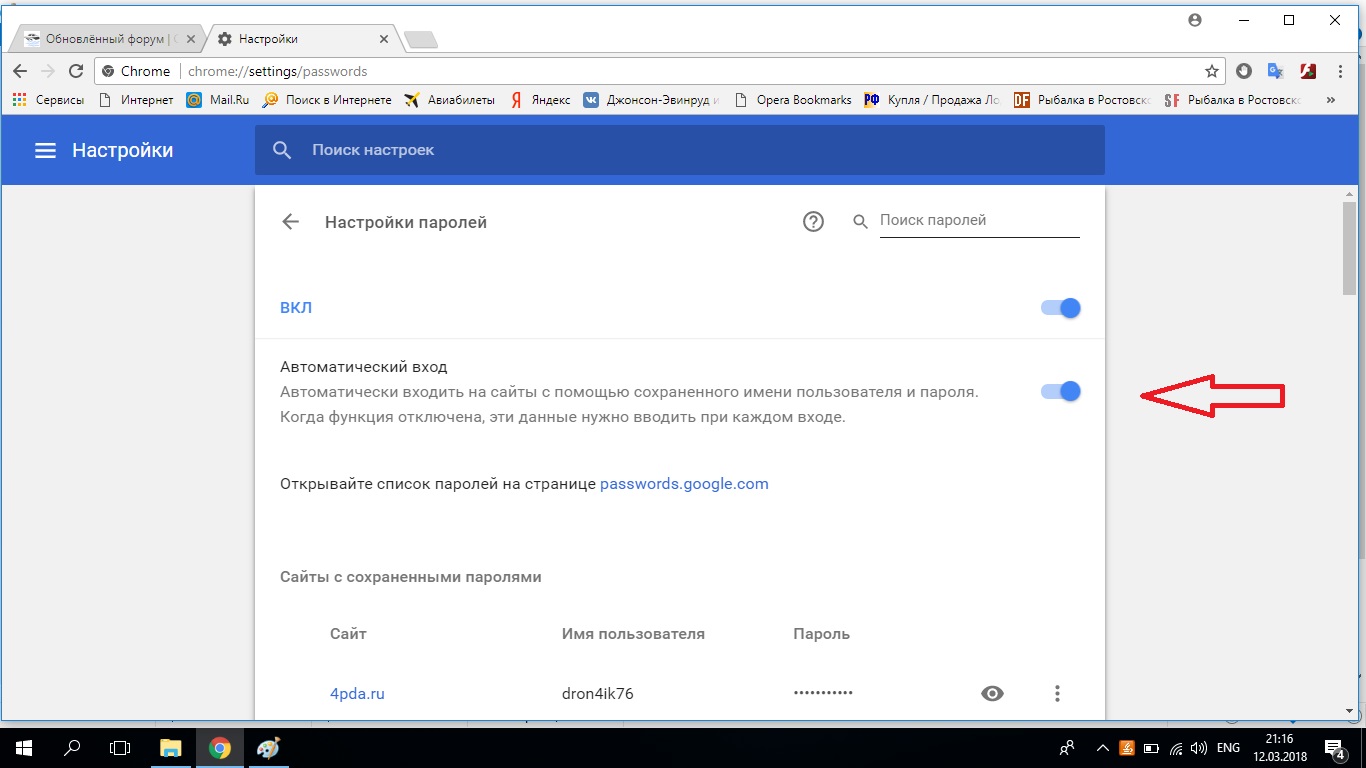Open the 4pda.ru site link
1366x768 pixels.
click(357, 693)
